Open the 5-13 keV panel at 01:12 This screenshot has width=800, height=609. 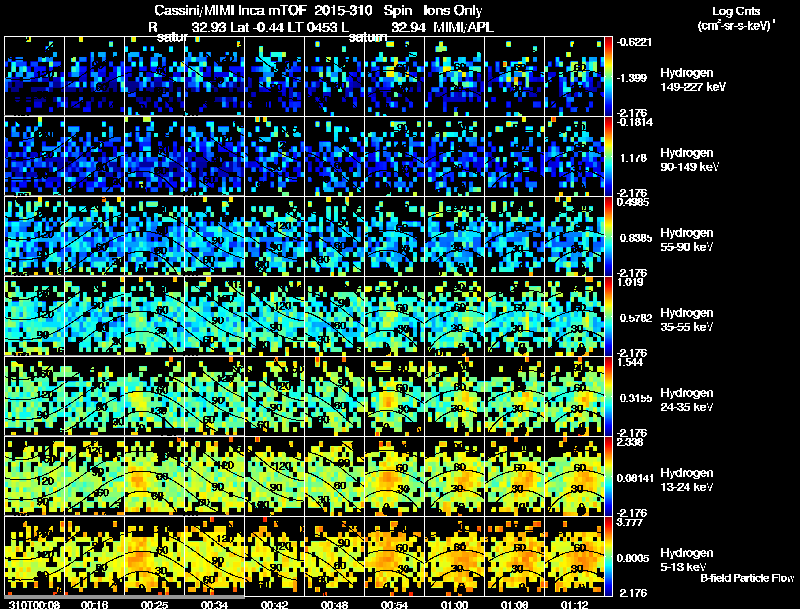(574, 556)
